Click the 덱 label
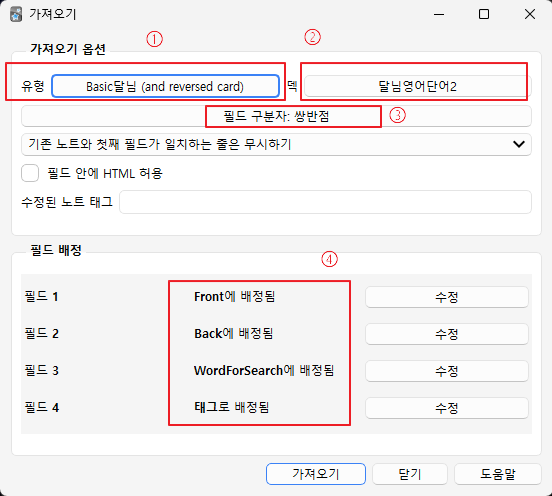 click(x=292, y=85)
